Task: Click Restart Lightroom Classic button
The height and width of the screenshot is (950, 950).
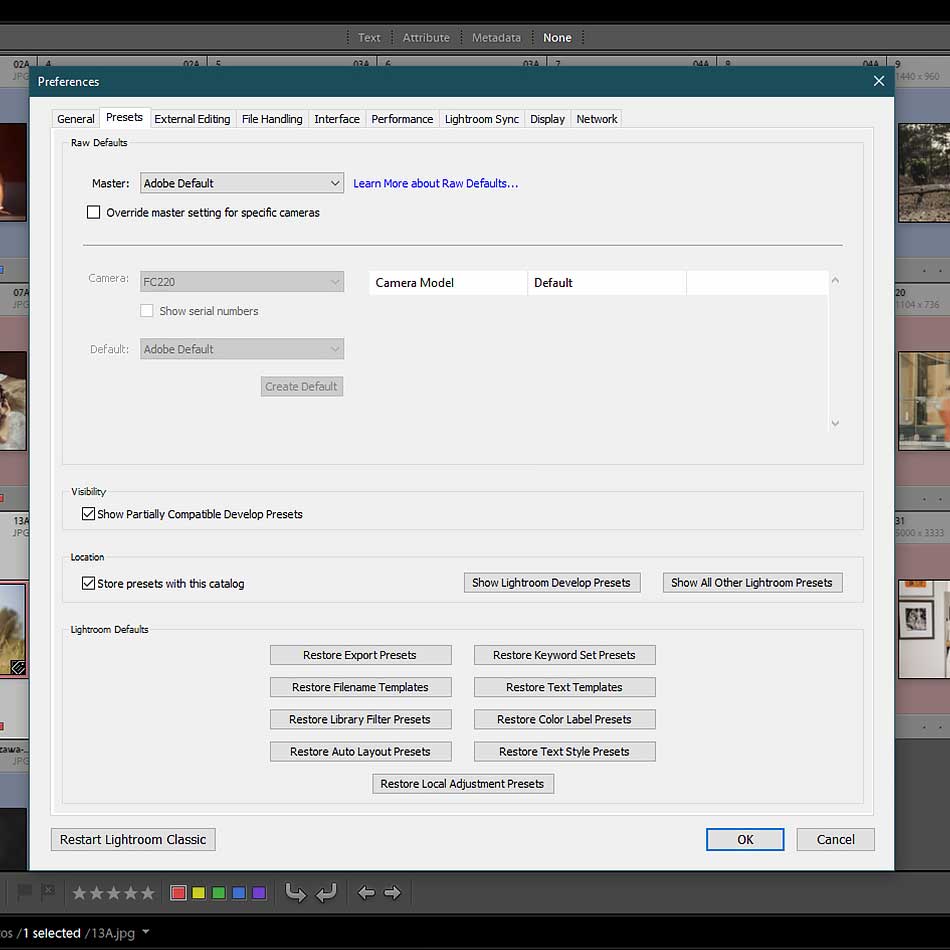Action: (x=133, y=839)
